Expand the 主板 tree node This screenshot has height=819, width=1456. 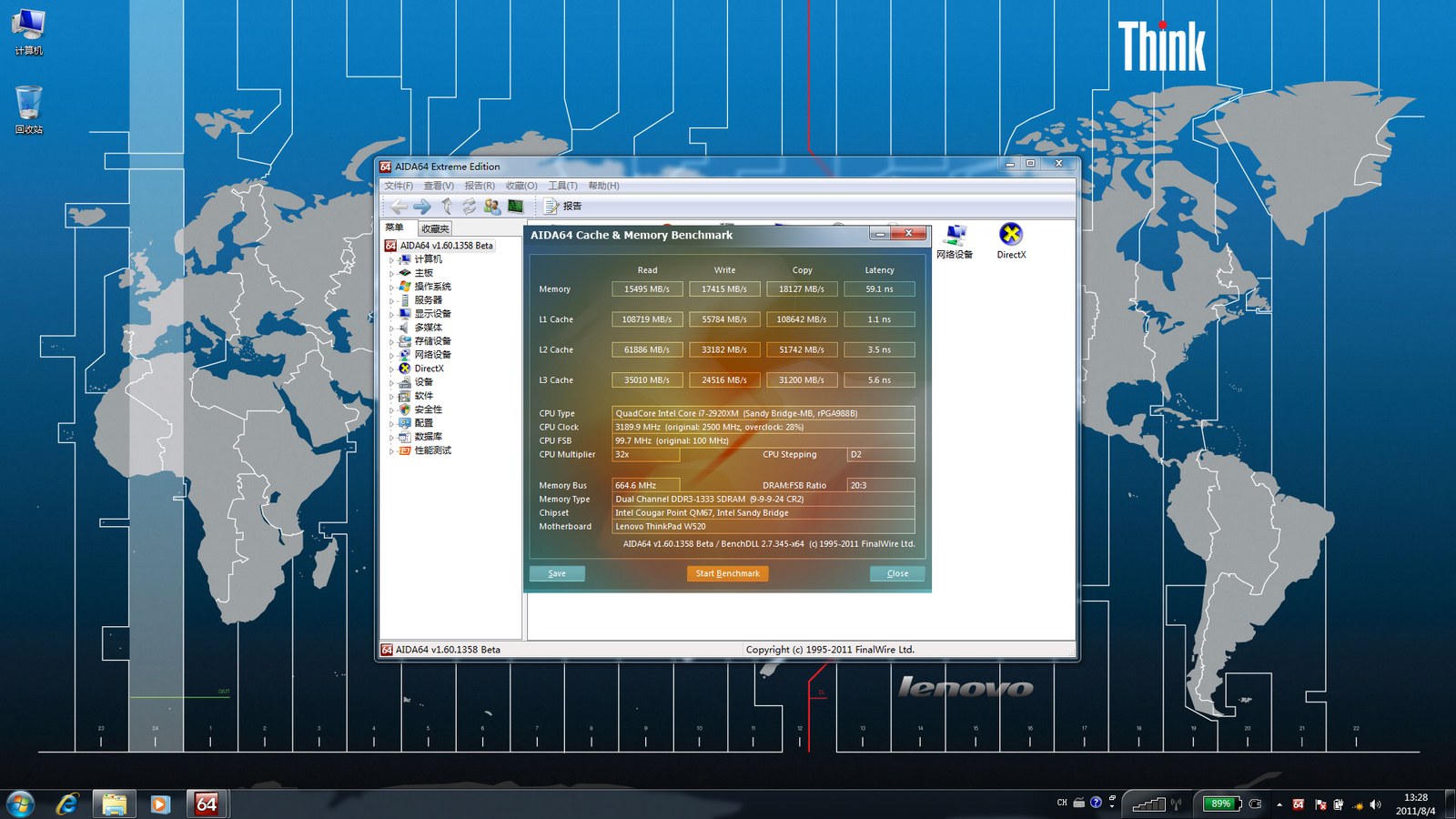(391, 274)
